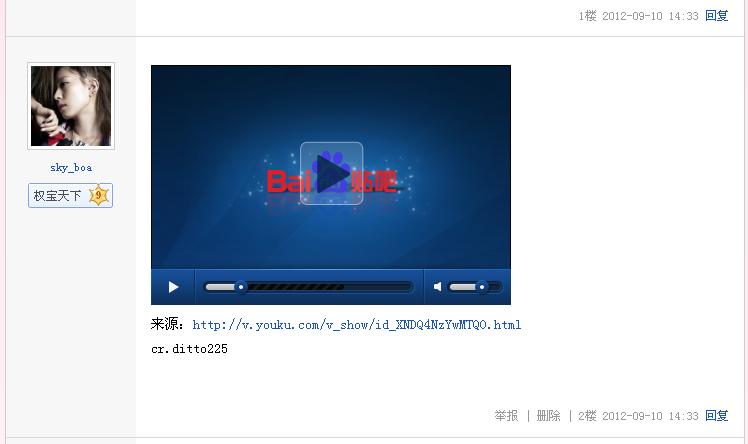Report the 2楼 post via 举报

[506, 416]
